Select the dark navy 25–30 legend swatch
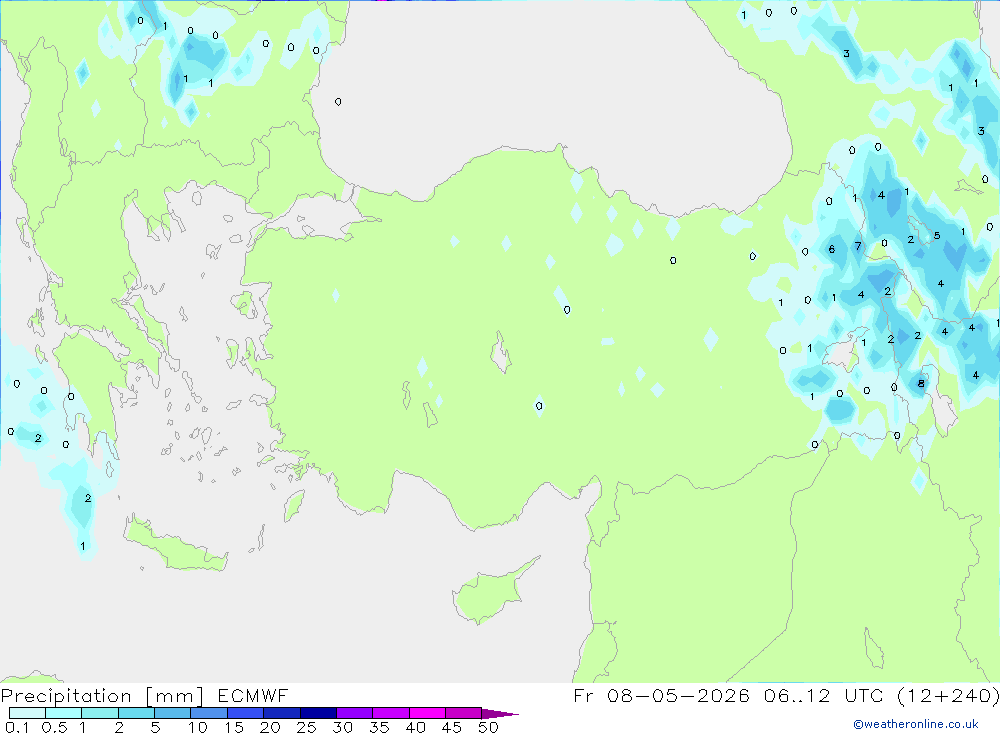The height and width of the screenshot is (733, 1000). [x=318, y=713]
